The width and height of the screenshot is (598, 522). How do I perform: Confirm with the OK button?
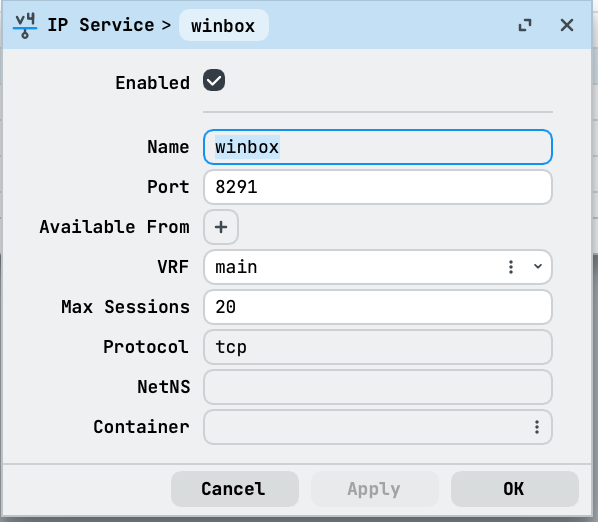pos(514,489)
